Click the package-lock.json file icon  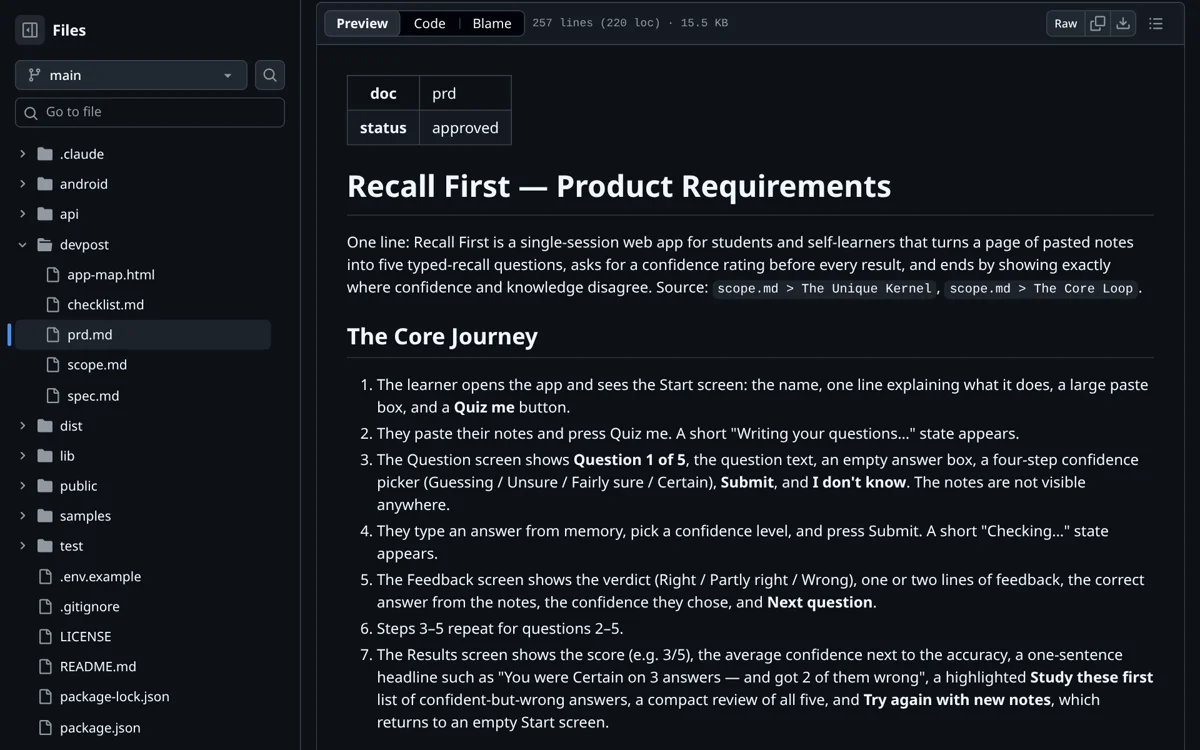point(45,696)
